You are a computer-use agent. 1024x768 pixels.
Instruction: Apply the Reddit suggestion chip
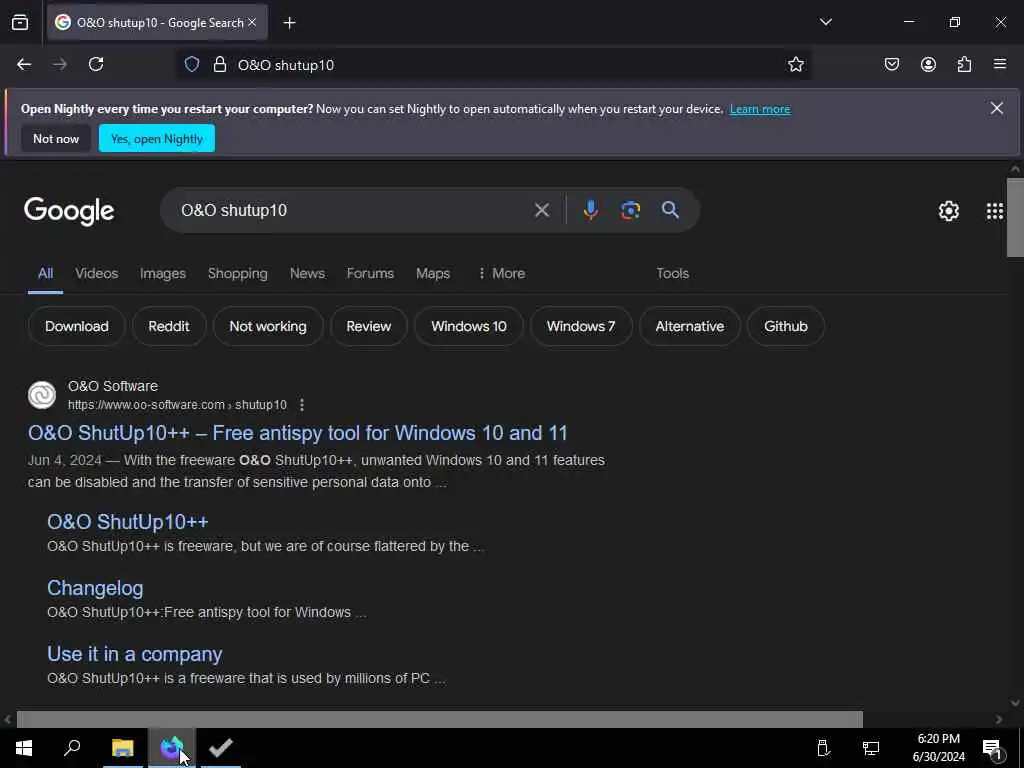point(168,327)
